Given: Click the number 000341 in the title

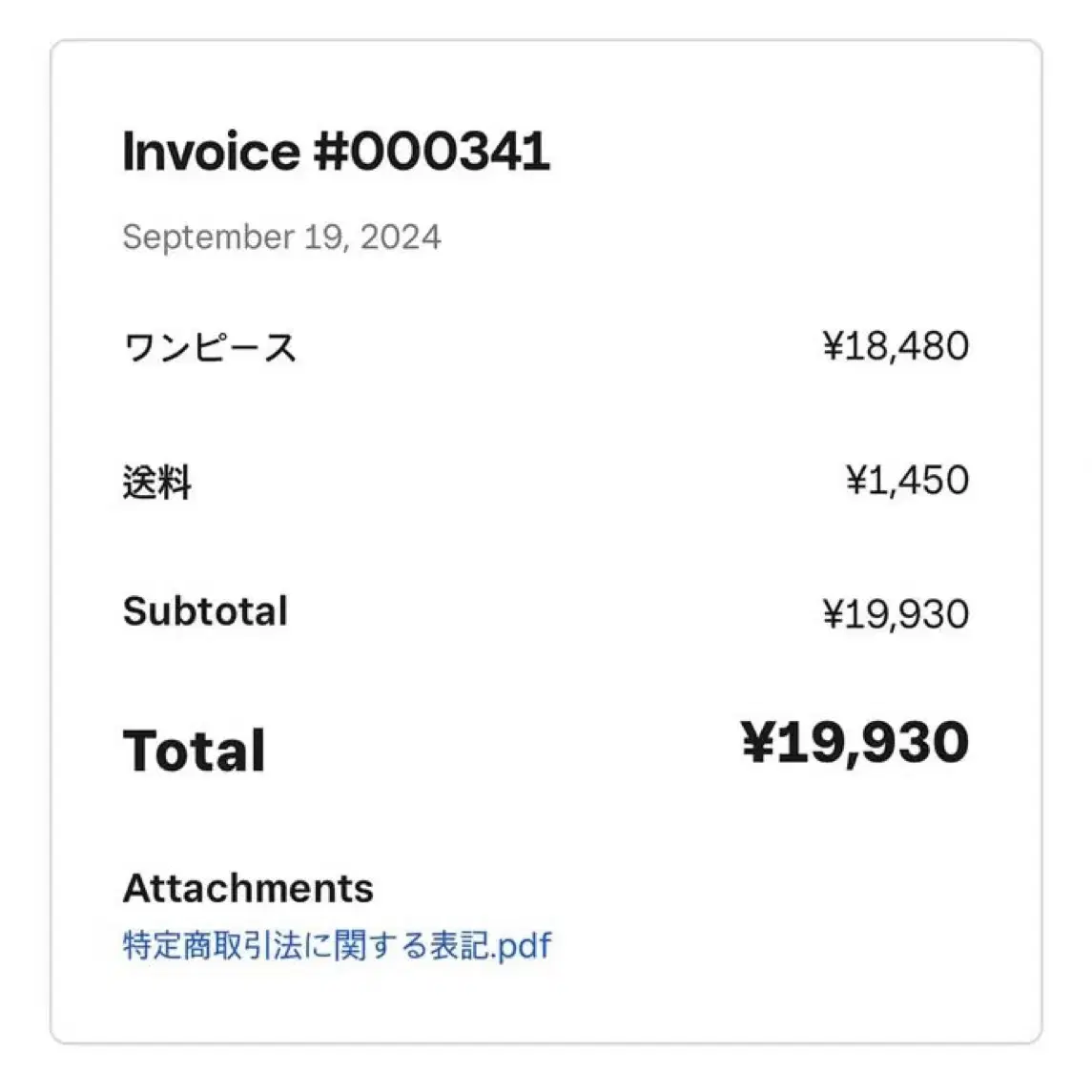Looking at the screenshot, I should coord(450,151).
